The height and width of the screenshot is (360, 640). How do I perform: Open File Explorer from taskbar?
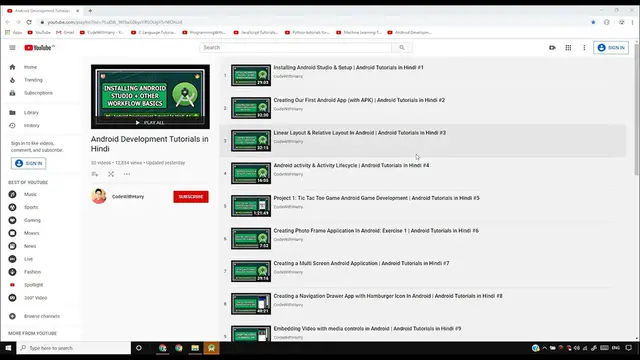pos(195,348)
